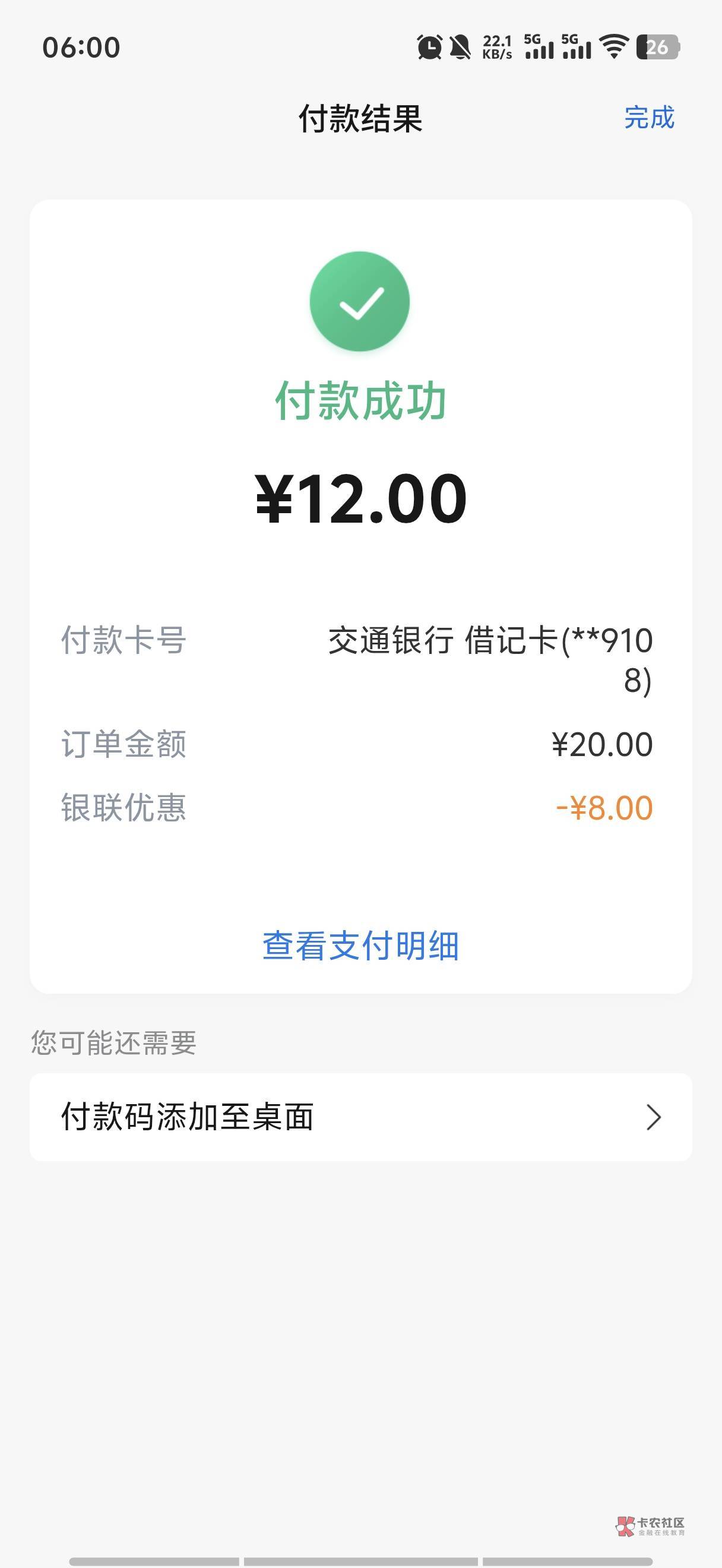Image resolution: width=722 pixels, height=1568 pixels.
Task: Tap the battery level indicator
Action: tap(657, 47)
